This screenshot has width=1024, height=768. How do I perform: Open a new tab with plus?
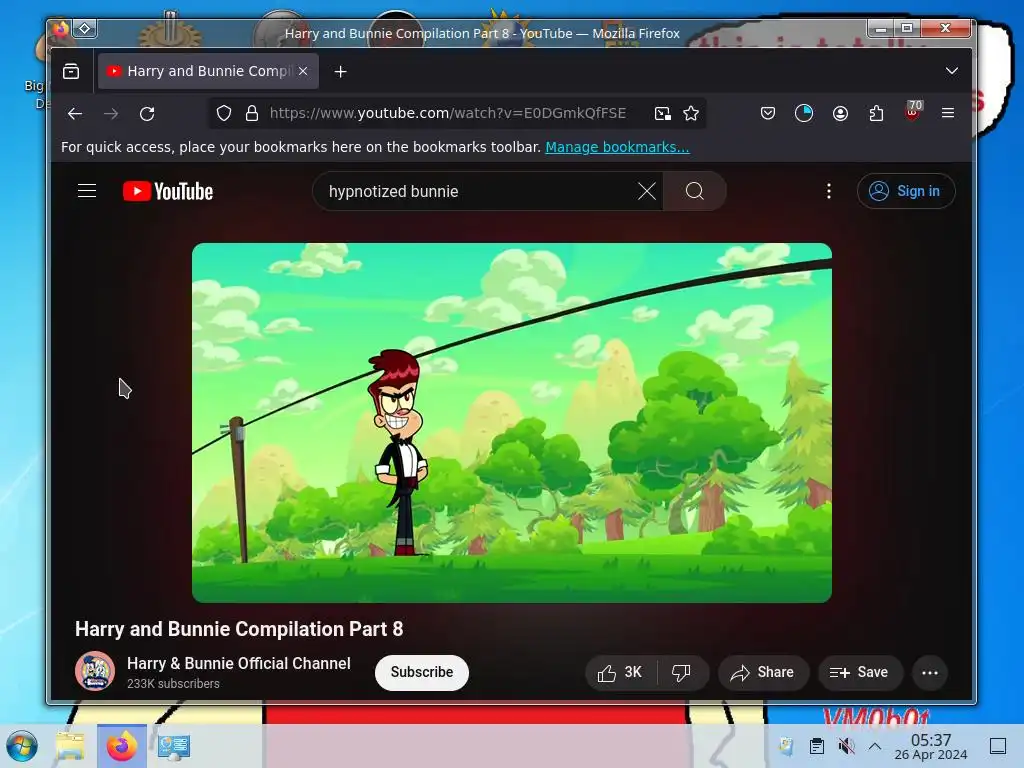coord(340,72)
